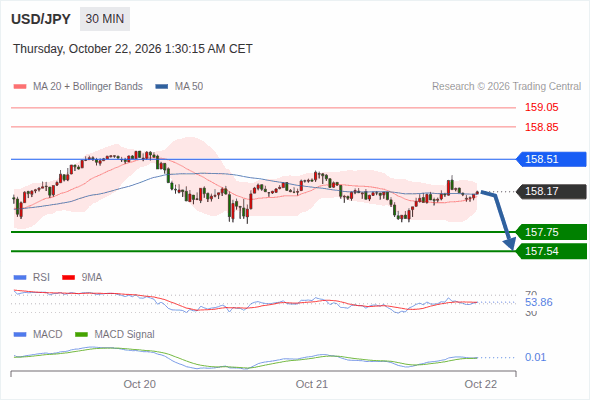Click the MACD blue legend swatch
Screen dimensions: 590x400
point(20,335)
